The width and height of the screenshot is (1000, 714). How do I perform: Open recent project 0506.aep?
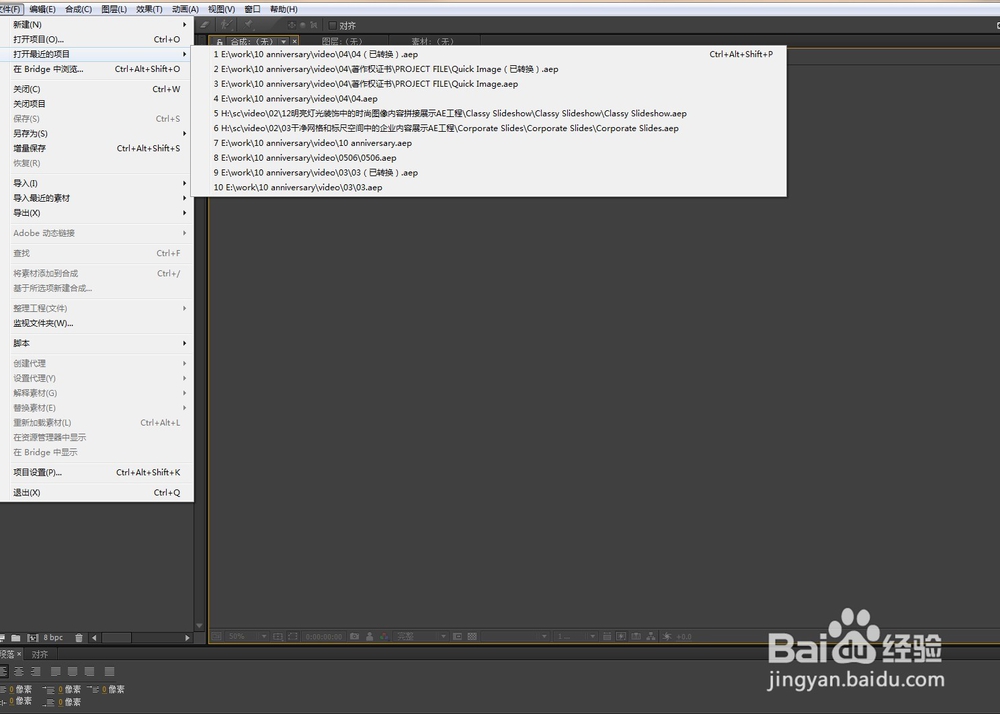click(489, 157)
